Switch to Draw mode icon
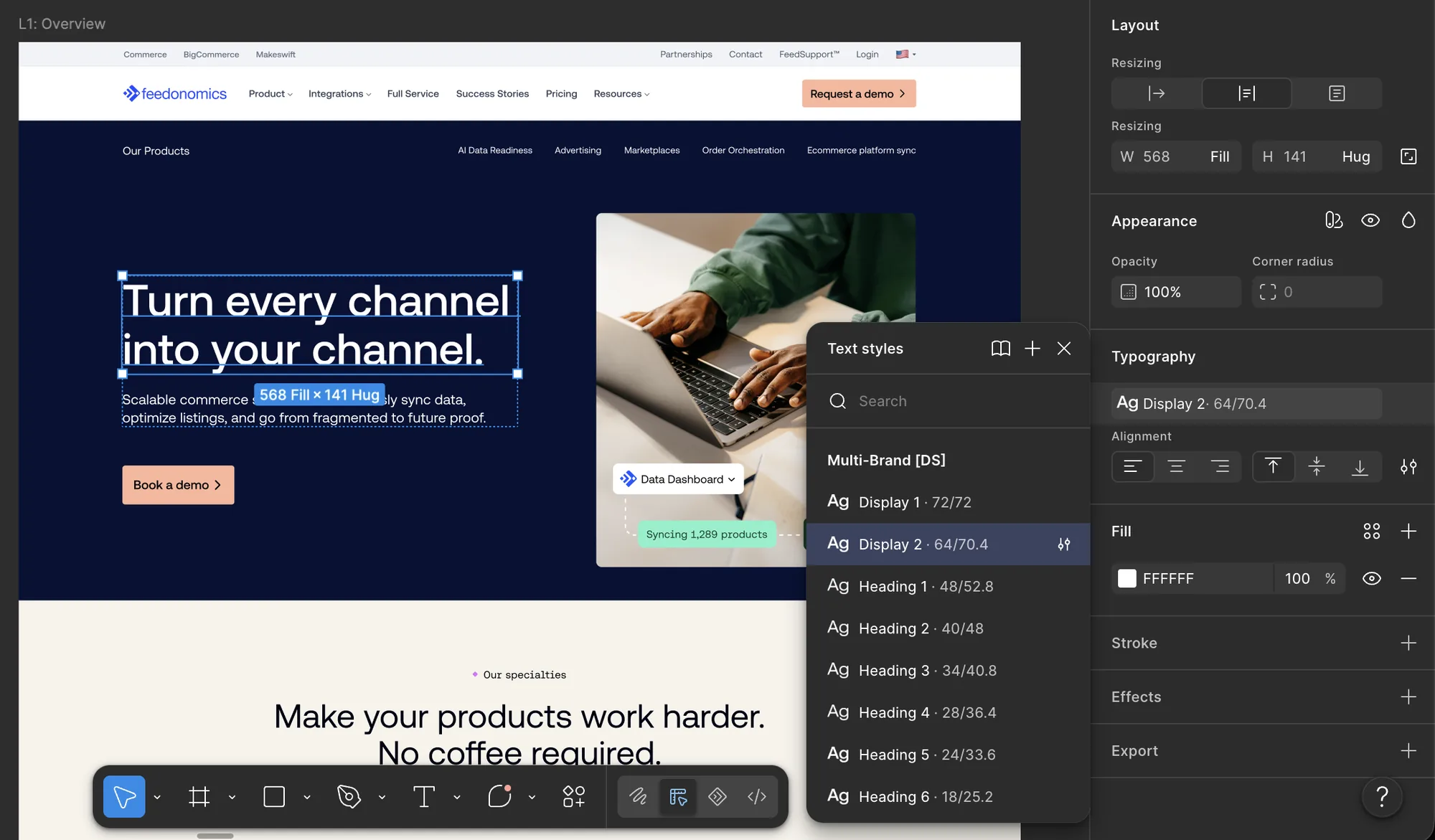 (638, 796)
